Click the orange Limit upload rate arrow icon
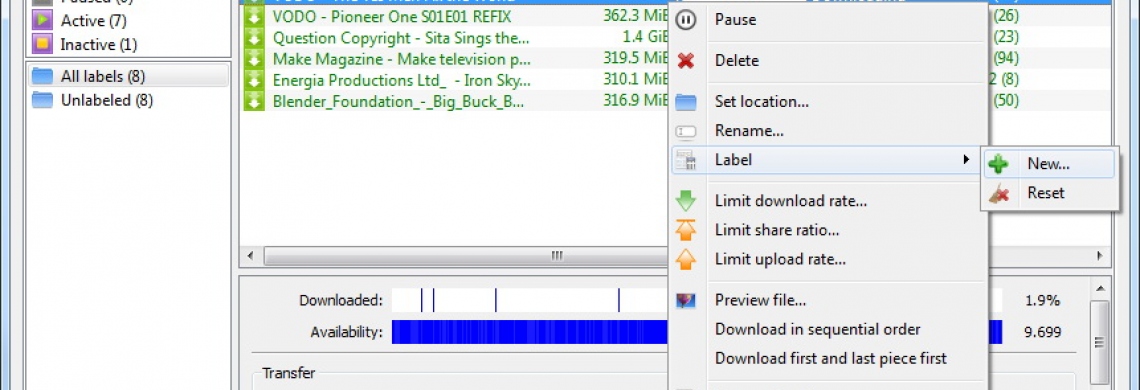 pos(686,259)
